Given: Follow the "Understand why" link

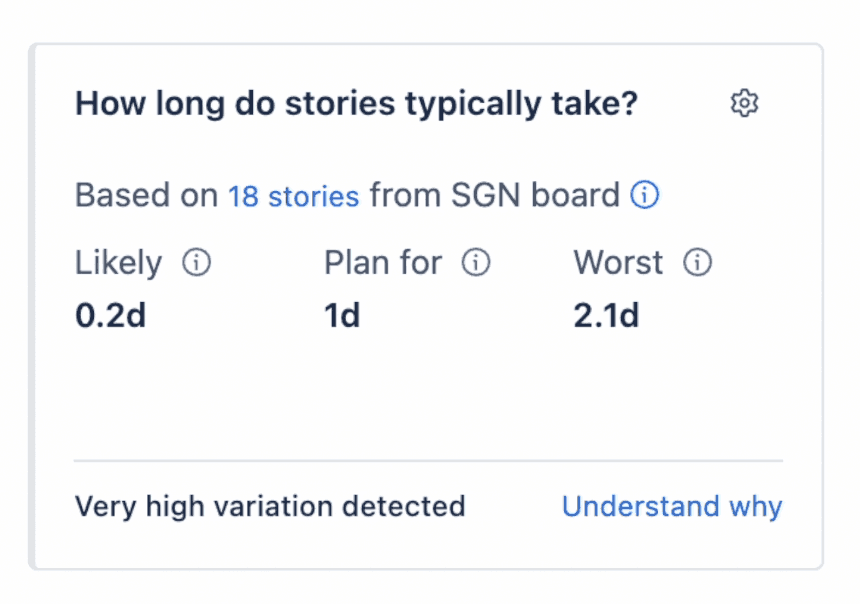Looking at the screenshot, I should tap(671, 506).
